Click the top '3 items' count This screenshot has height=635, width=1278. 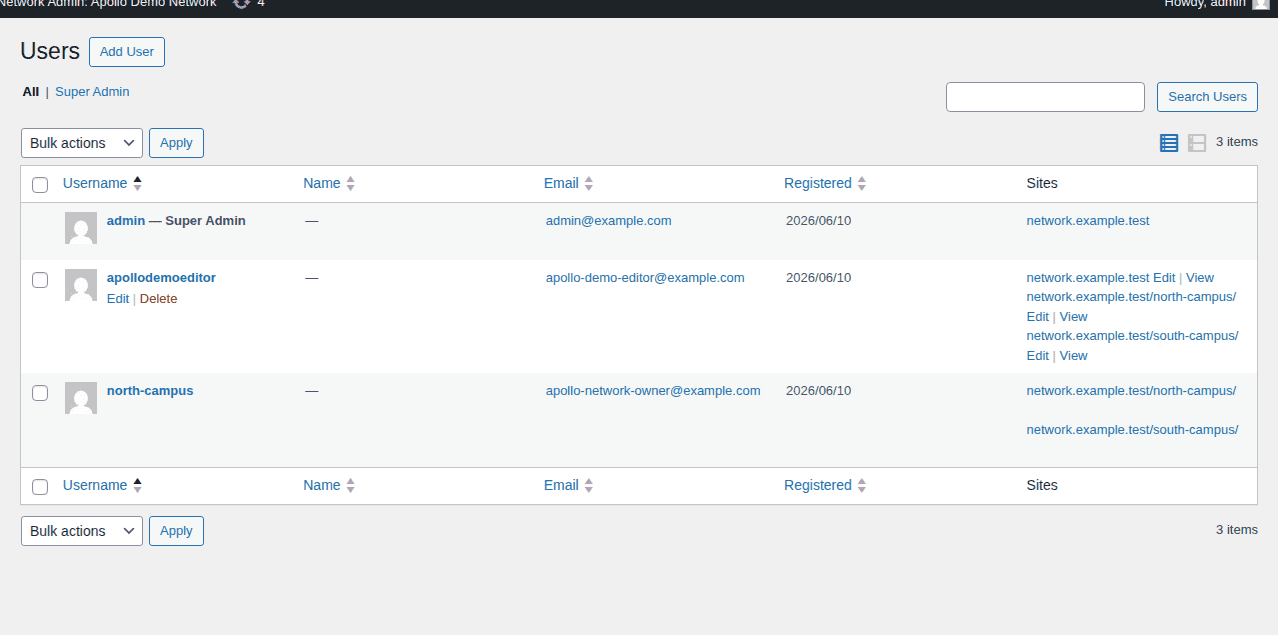[1237, 142]
